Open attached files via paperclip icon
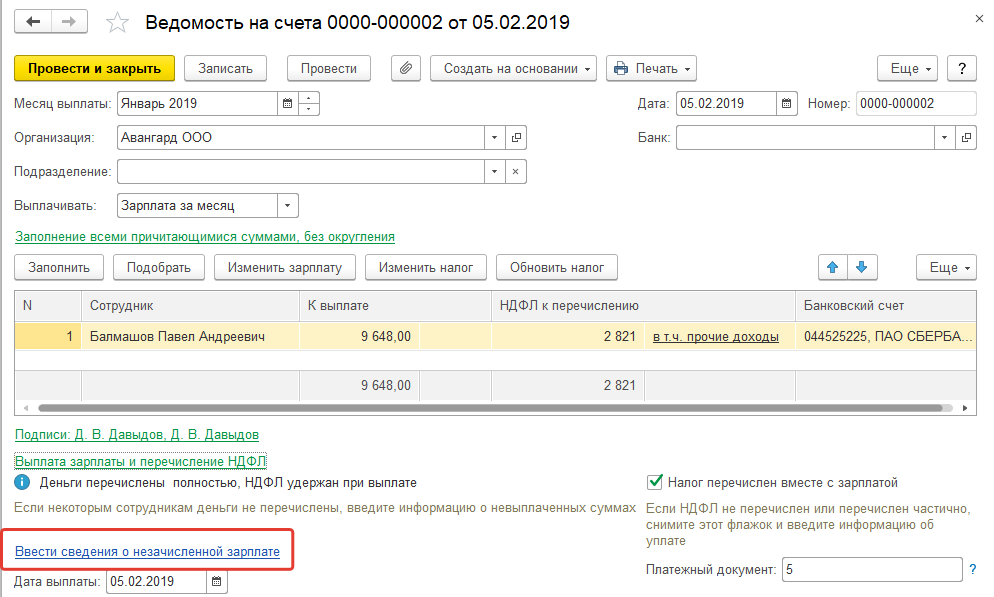 tap(405, 68)
